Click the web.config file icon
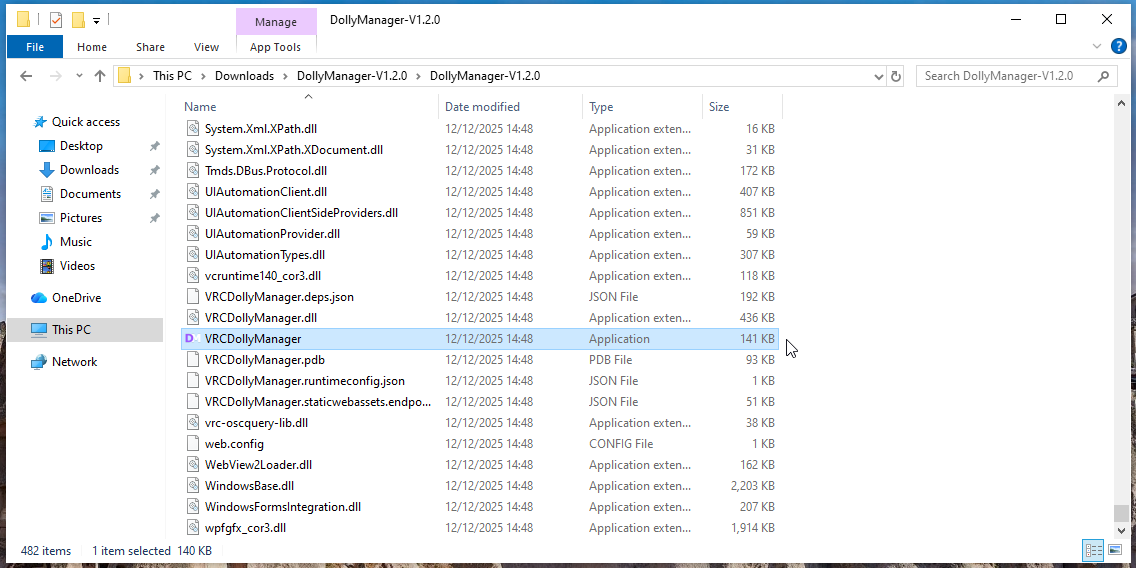1136x568 pixels. coord(194,444)
